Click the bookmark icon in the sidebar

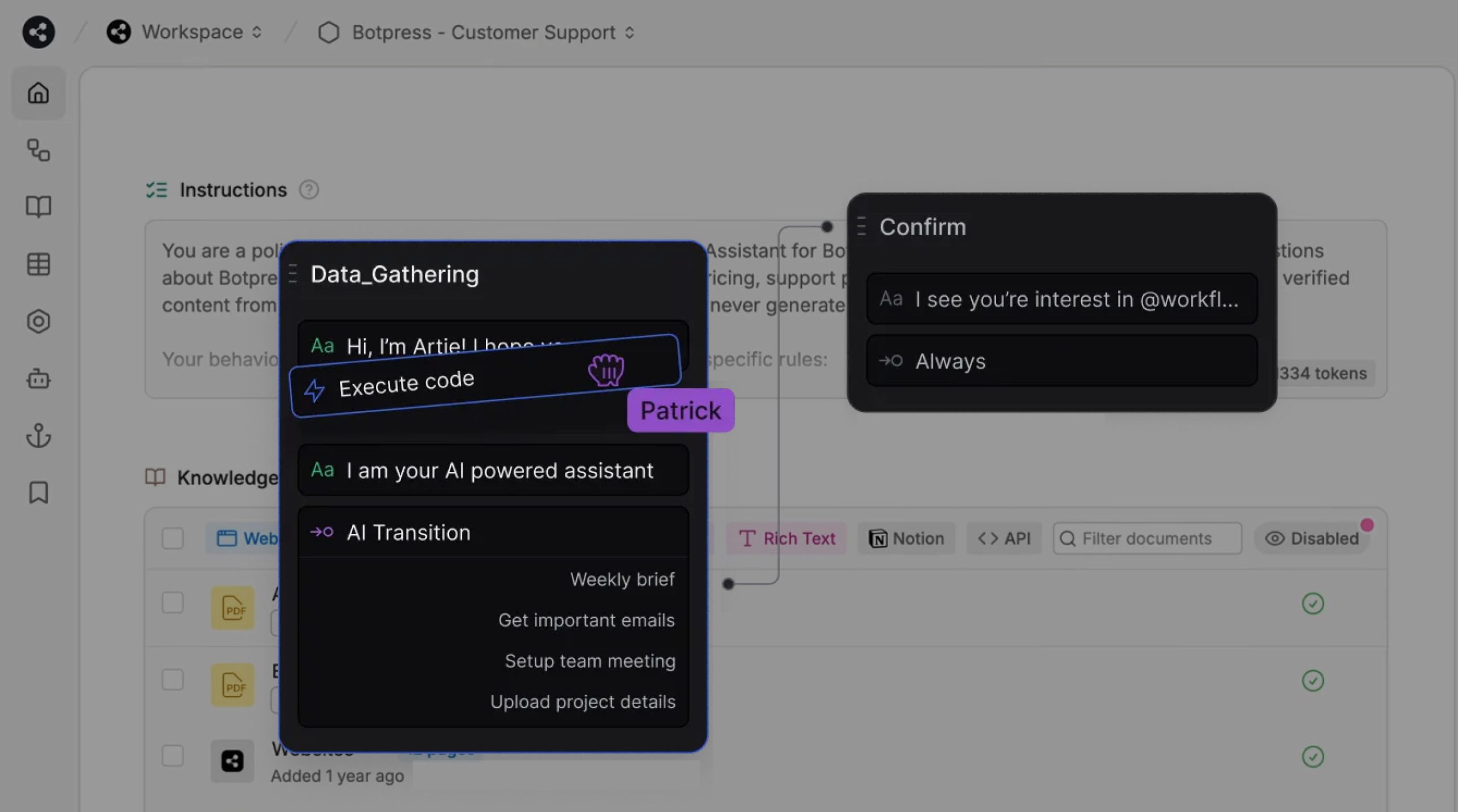point(38,493)
